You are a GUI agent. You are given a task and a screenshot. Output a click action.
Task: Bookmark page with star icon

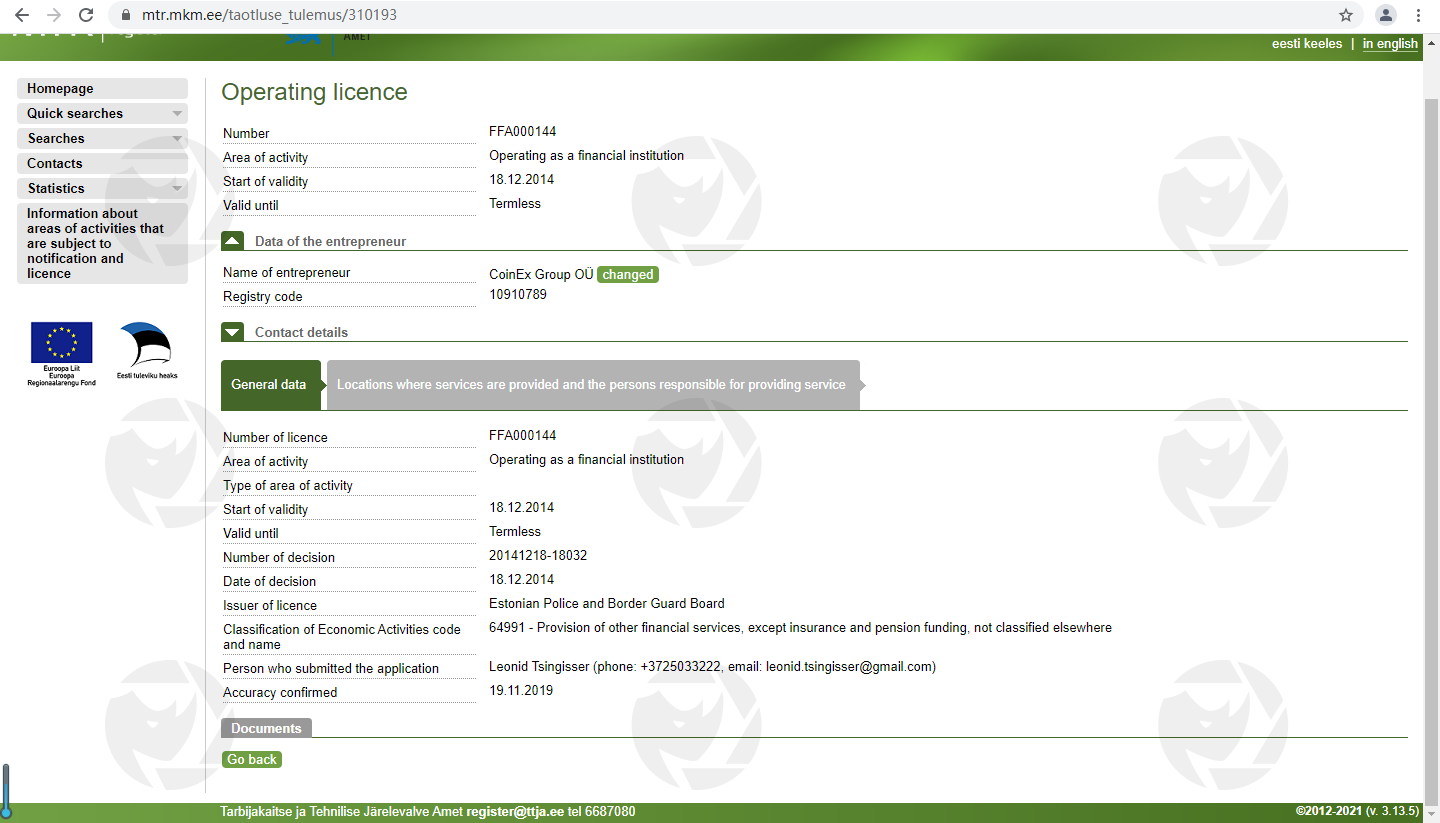[x=1346, y=15]
